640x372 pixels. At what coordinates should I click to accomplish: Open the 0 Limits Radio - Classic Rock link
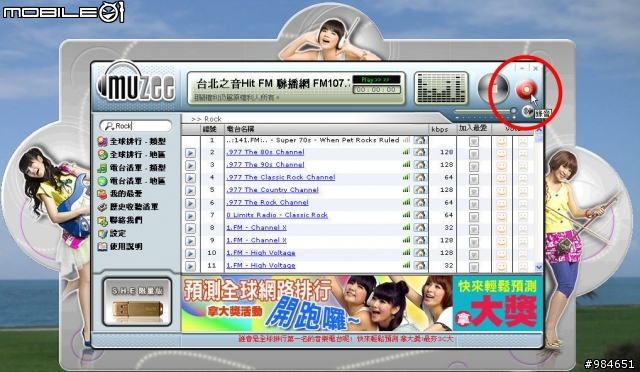277,215
